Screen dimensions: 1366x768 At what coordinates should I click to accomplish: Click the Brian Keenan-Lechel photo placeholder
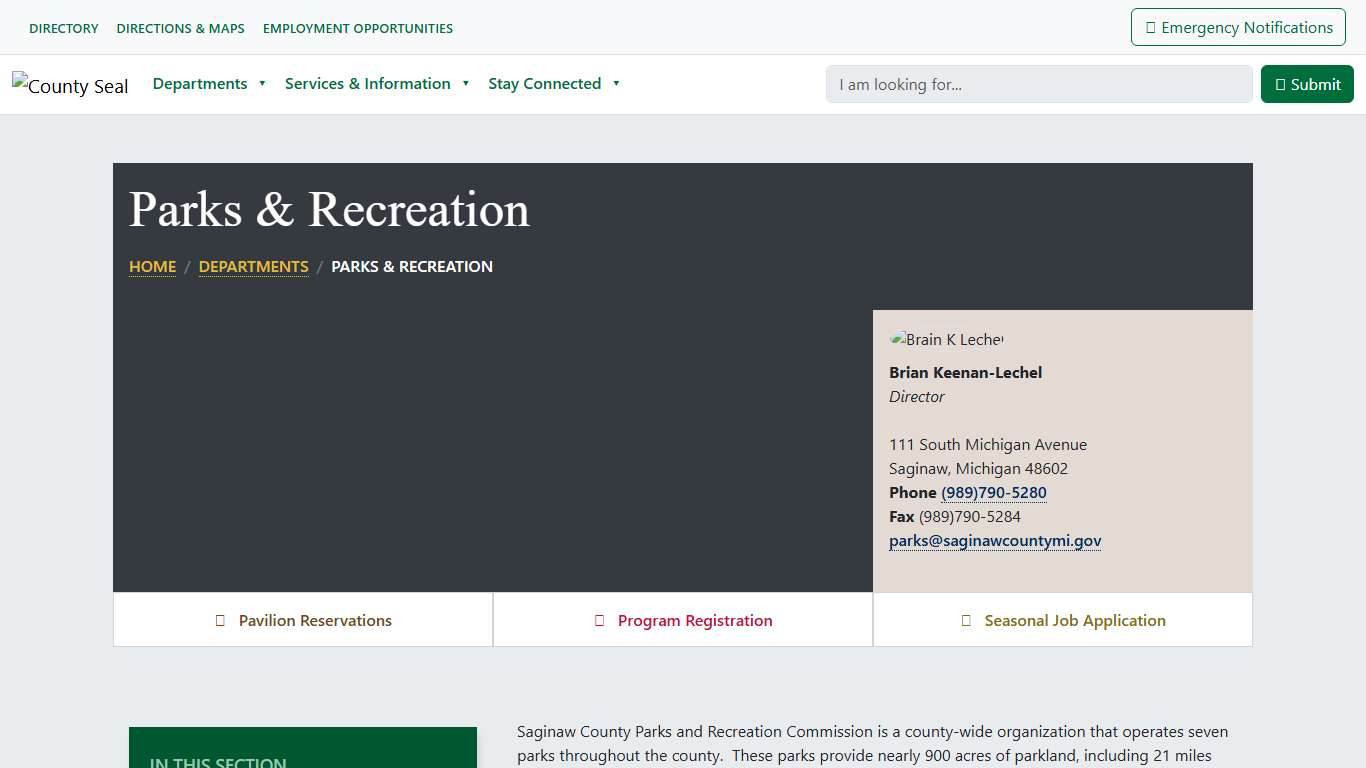[945, 339]
